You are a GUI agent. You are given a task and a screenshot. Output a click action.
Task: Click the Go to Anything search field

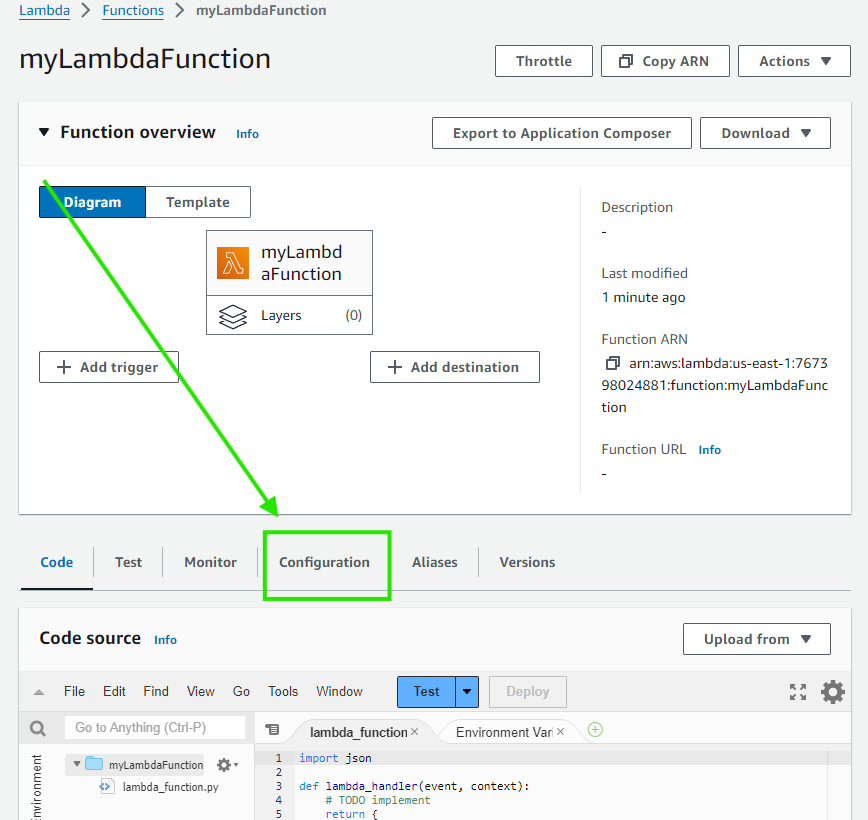point(155,727)
